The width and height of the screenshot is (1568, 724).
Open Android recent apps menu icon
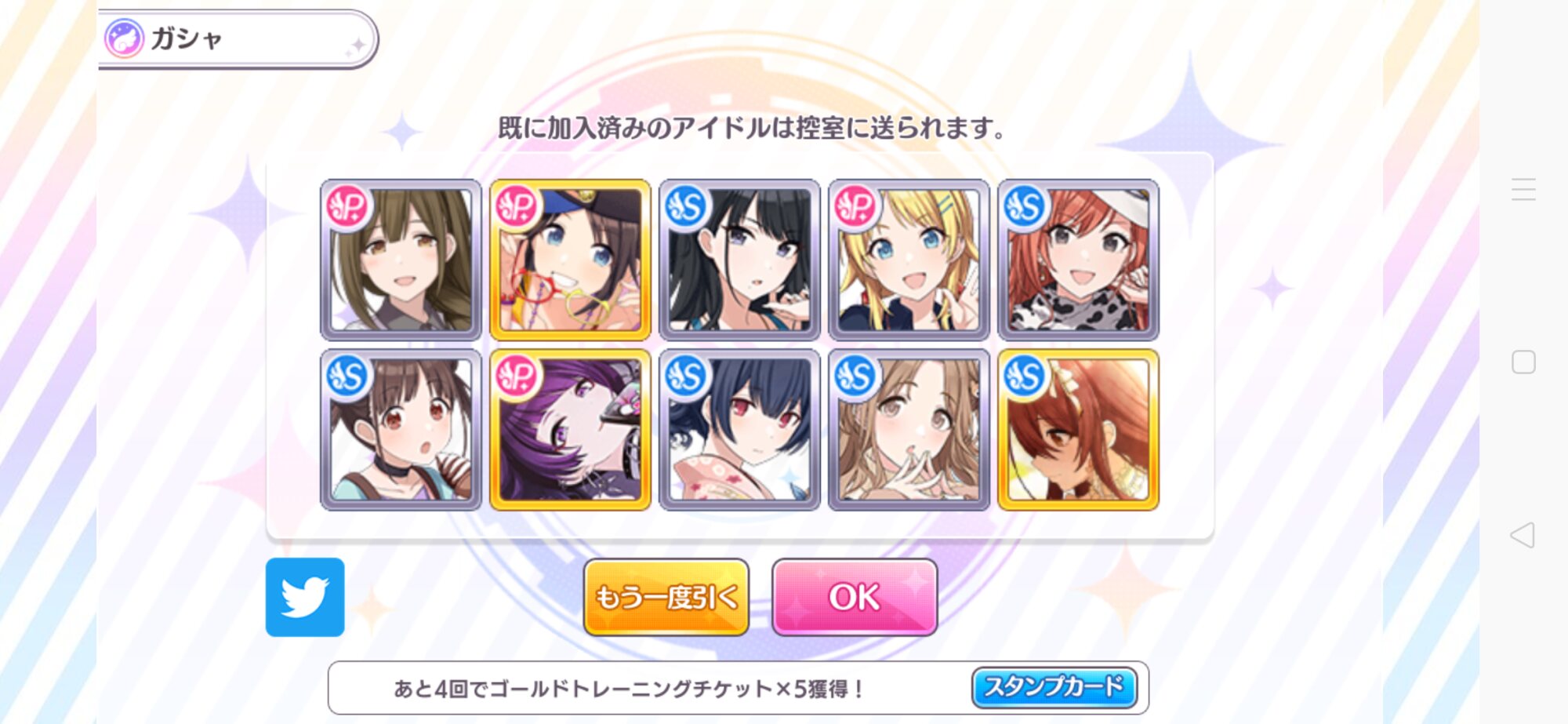tap(1523, 189)
